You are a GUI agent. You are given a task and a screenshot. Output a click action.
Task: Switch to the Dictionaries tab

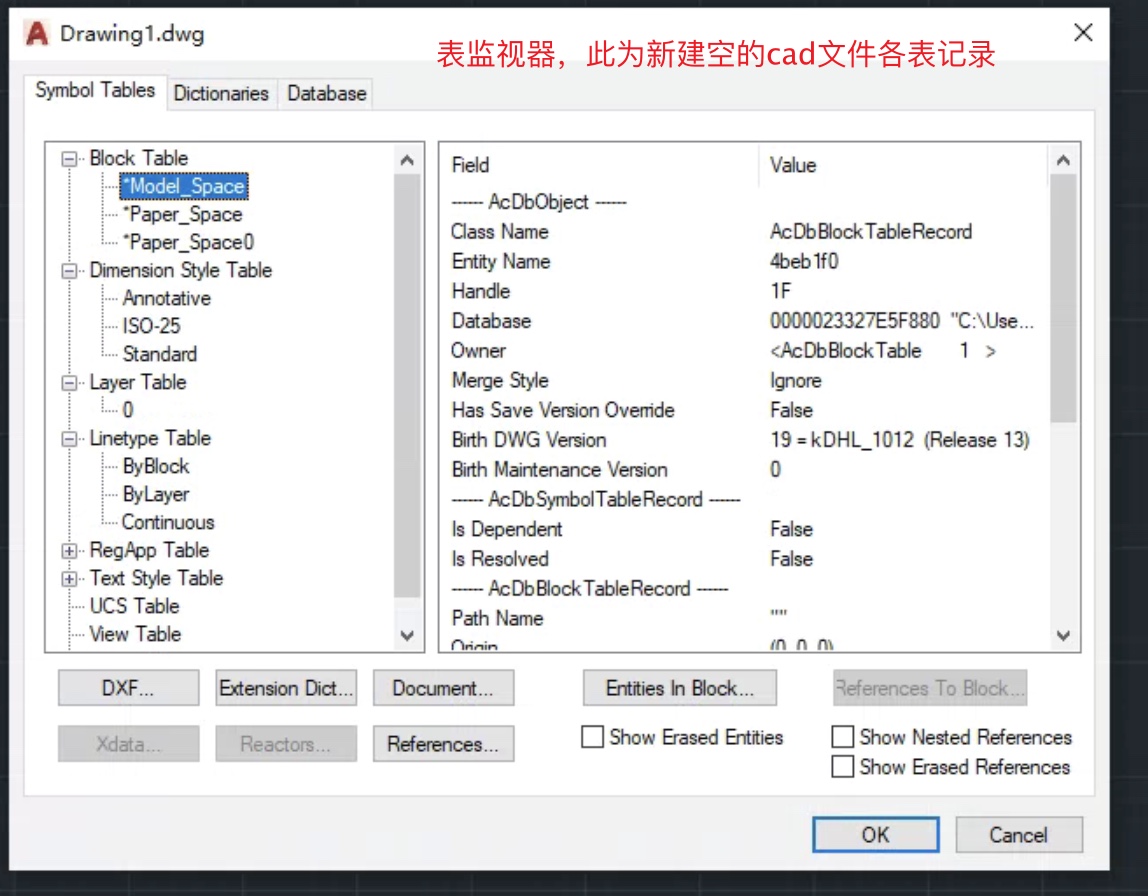(221, 93)
